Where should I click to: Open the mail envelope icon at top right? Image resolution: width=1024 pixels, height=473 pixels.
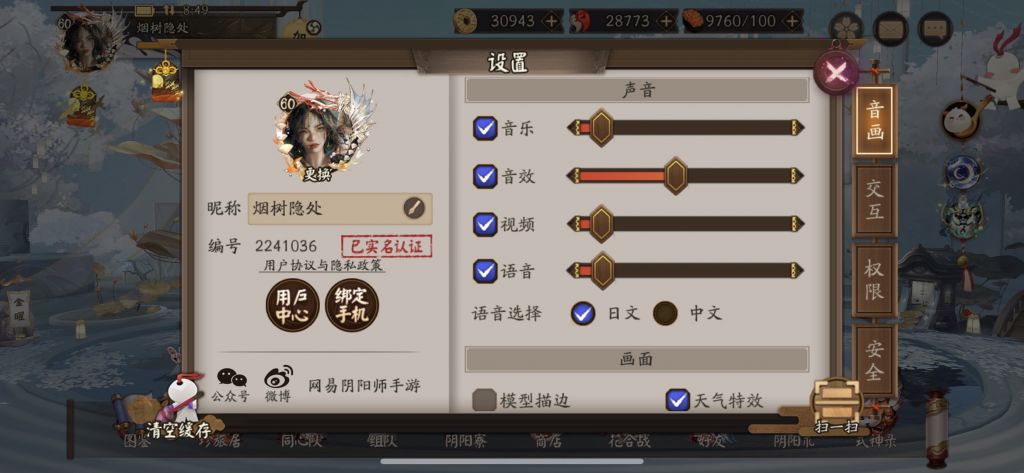[x=890, y=29]
